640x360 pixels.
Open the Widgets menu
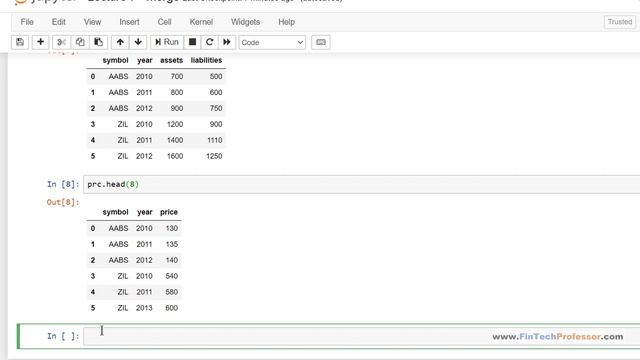(245, 22)
